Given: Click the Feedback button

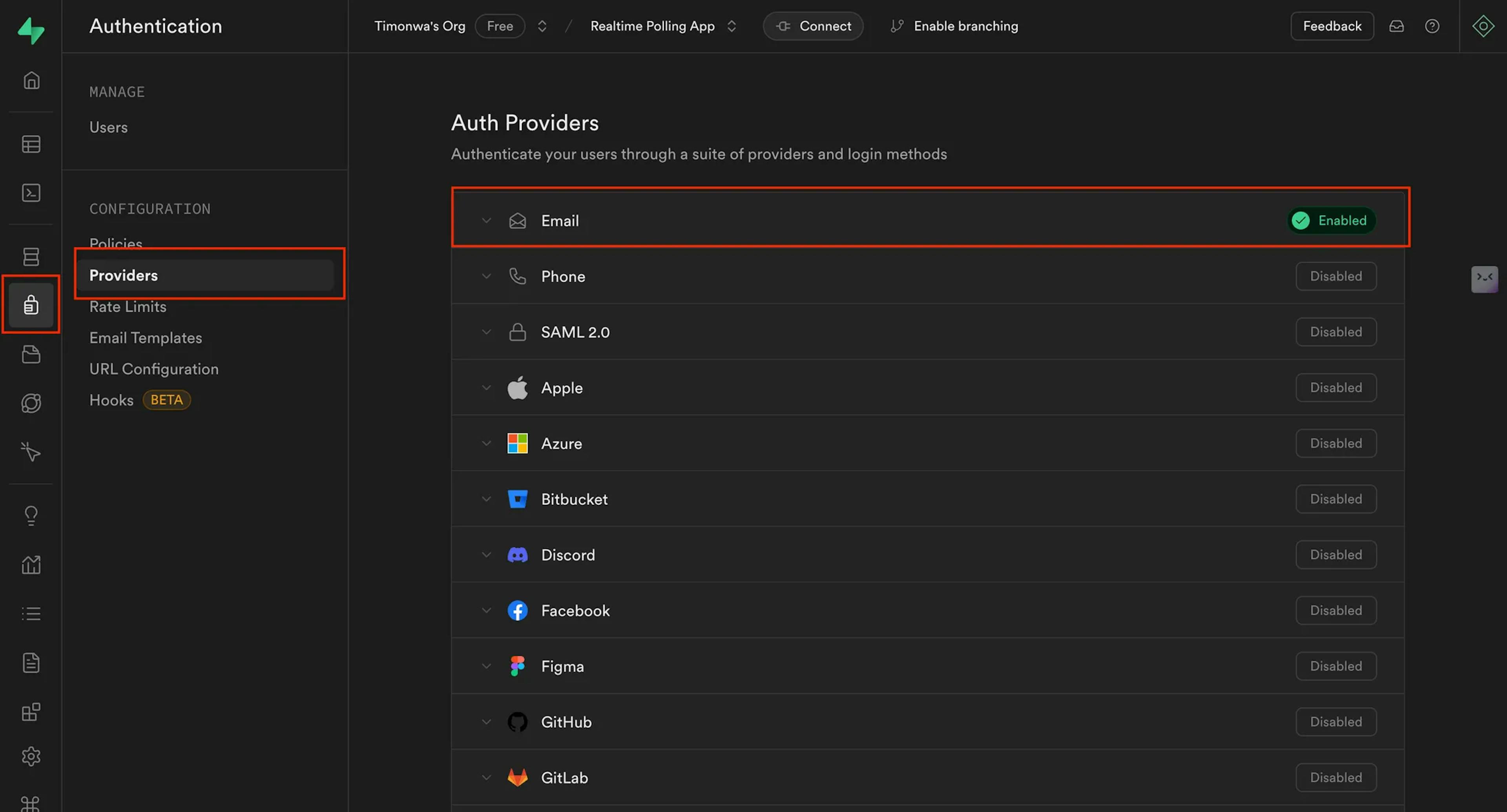Looking at the screenshot, I should [x=1332, y=26].
